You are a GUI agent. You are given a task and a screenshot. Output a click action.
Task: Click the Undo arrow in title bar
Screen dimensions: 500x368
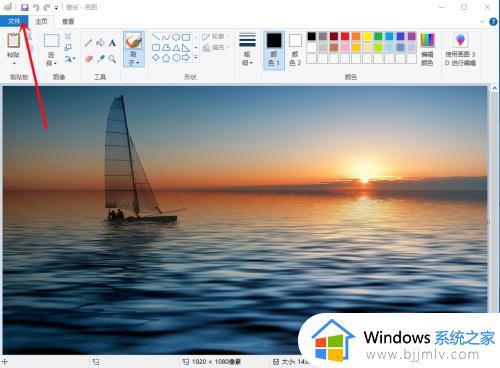36,7
